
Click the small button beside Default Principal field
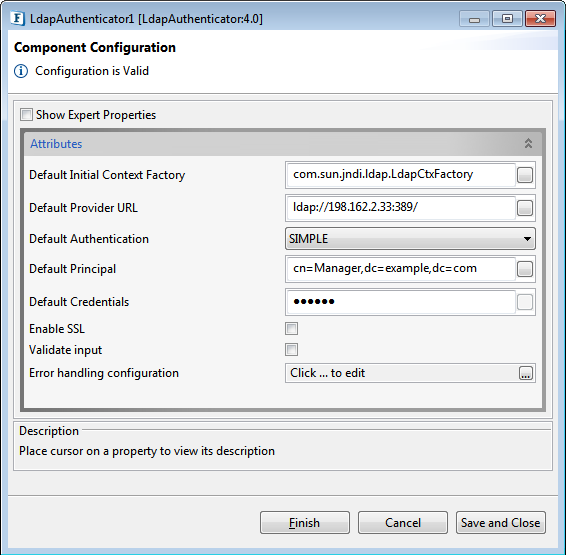tap(524, 269)
